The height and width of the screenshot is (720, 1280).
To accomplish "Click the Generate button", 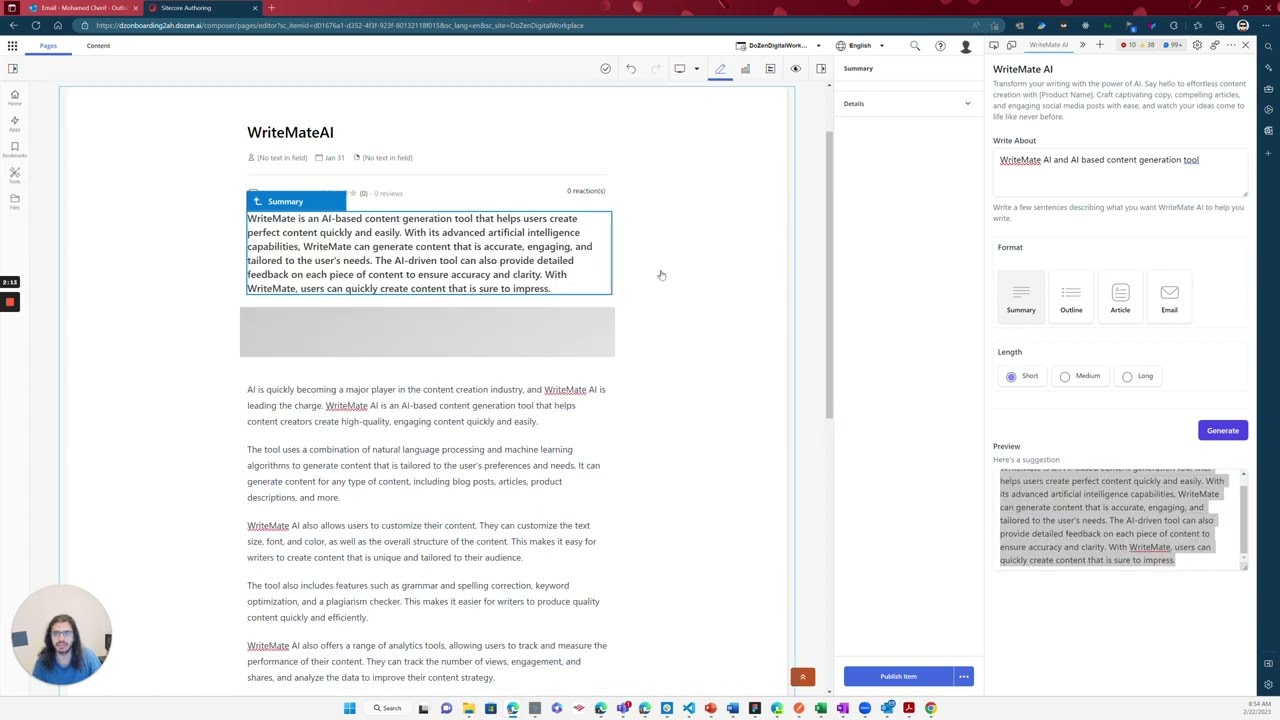I will pyautogui.click(x=1222, y=431).
